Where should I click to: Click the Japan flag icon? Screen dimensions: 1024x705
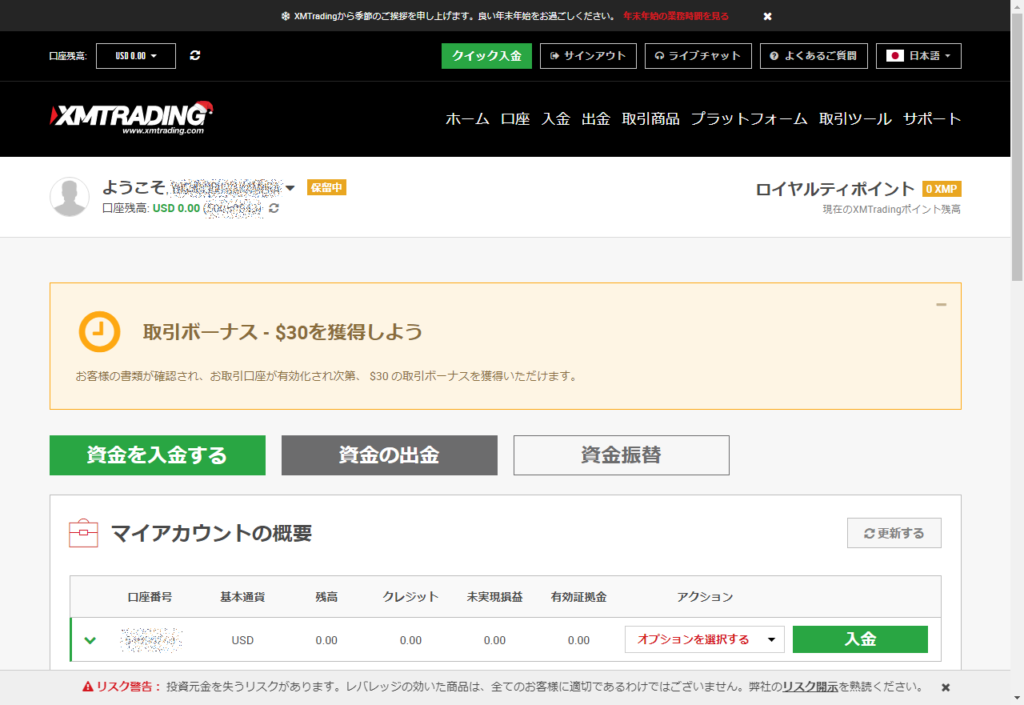895,55
